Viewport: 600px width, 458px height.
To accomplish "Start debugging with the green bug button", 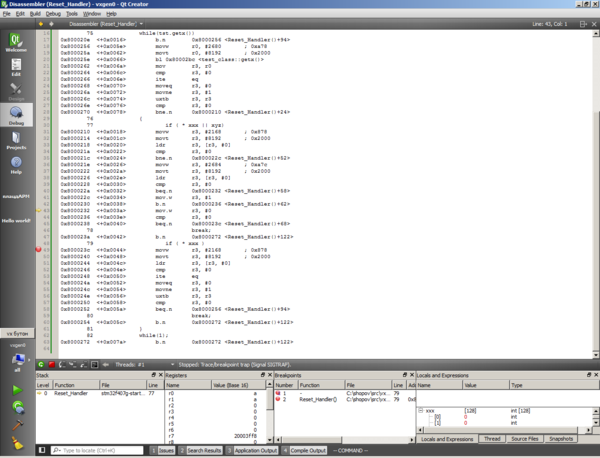I will coord(18,407).
